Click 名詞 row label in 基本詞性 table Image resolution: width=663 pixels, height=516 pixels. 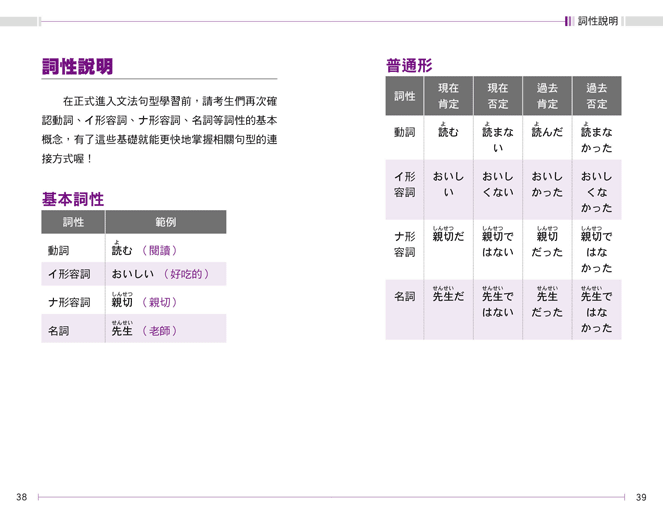coord(58,331)
